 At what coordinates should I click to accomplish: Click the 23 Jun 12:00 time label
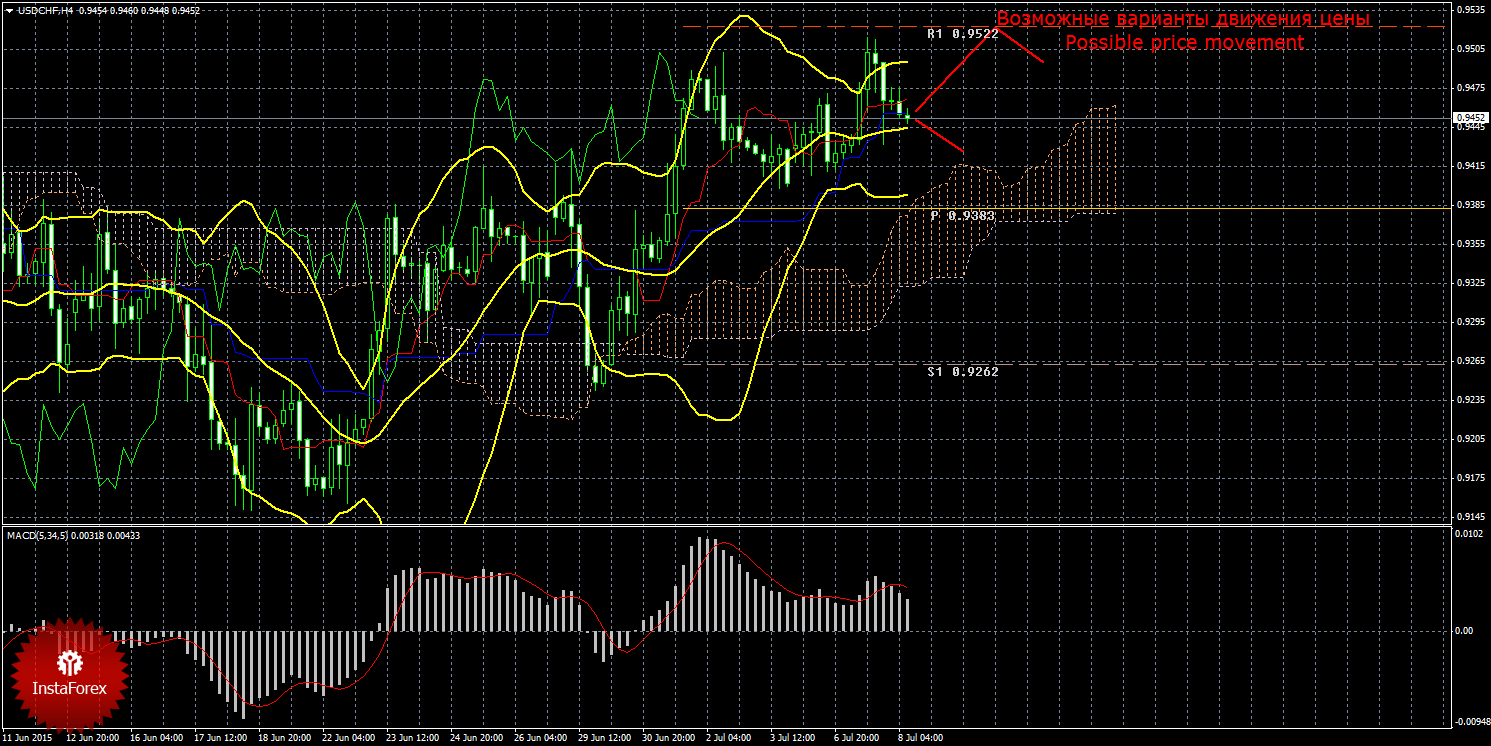[x=412, y=738]
